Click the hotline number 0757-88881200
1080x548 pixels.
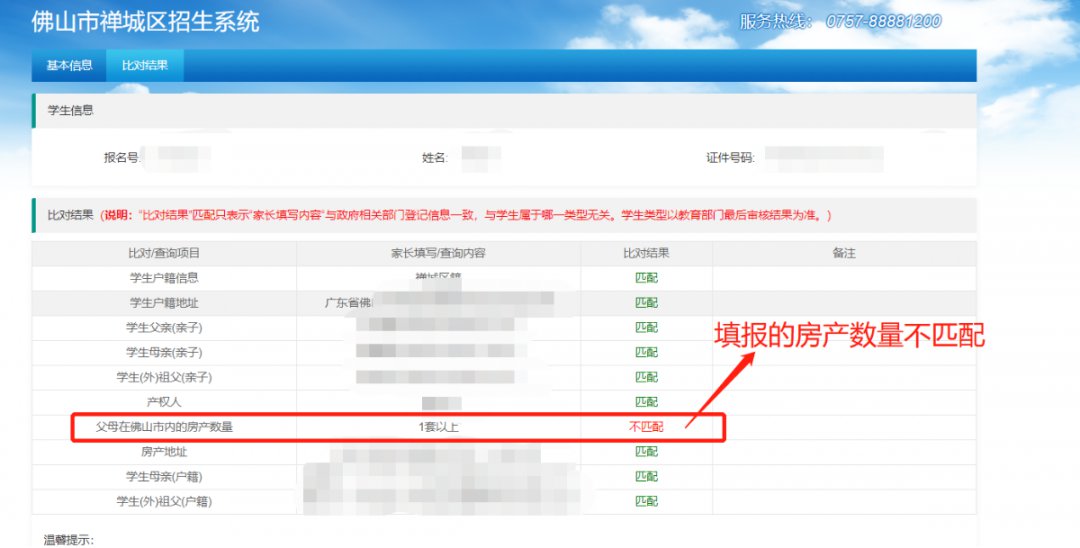883,21
